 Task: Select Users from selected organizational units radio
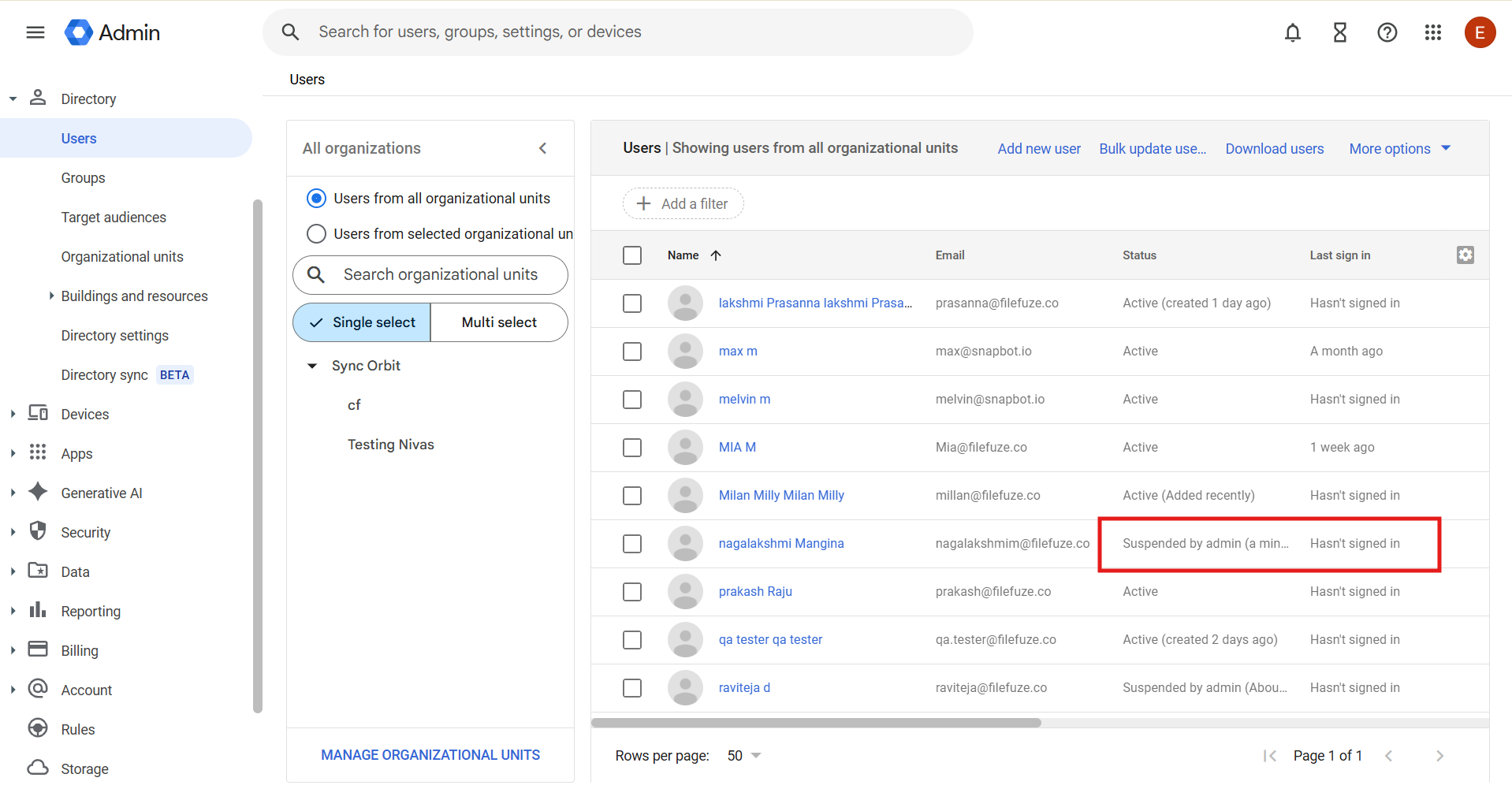[x=316, y=234]
